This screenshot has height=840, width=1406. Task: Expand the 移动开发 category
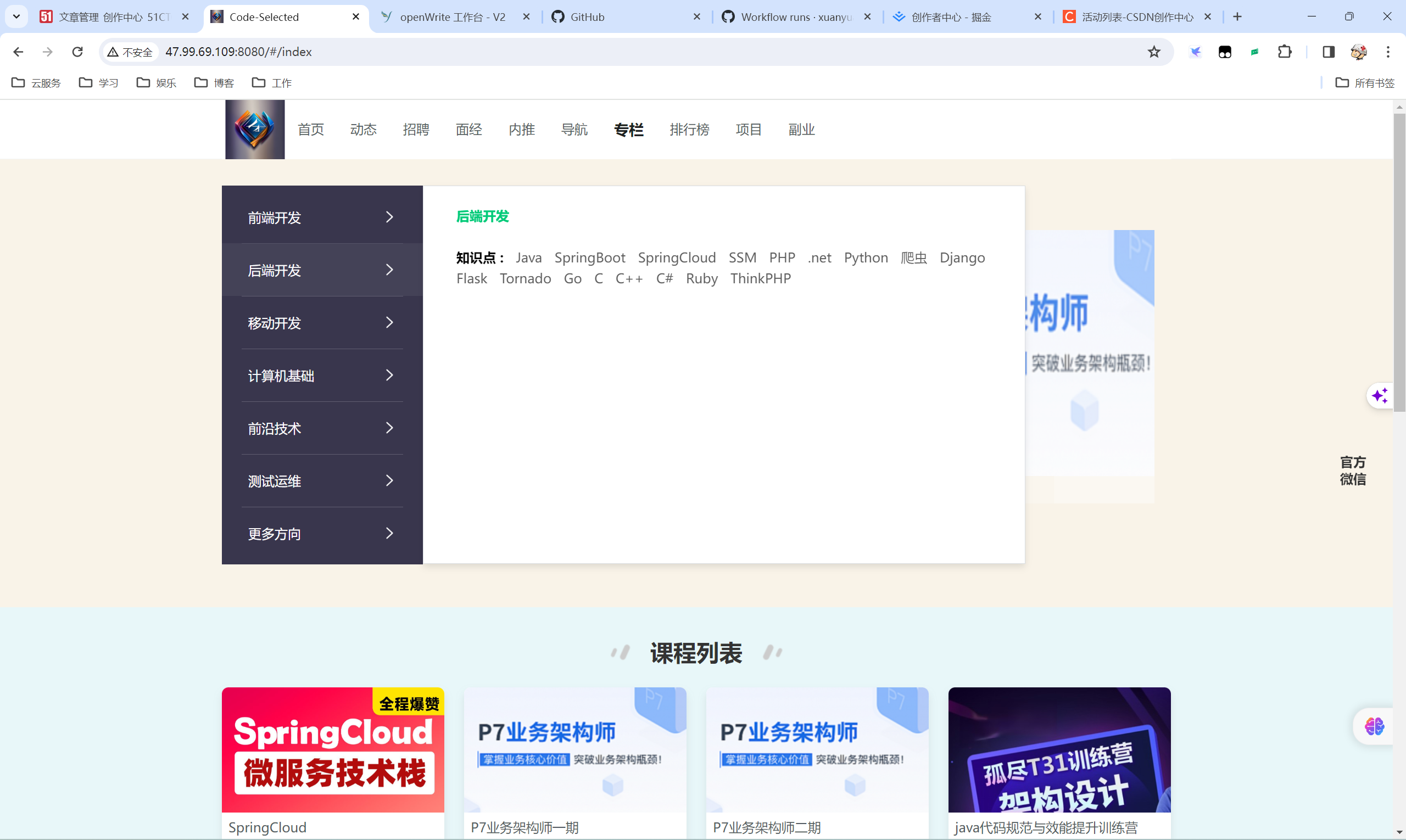[321, 323]
